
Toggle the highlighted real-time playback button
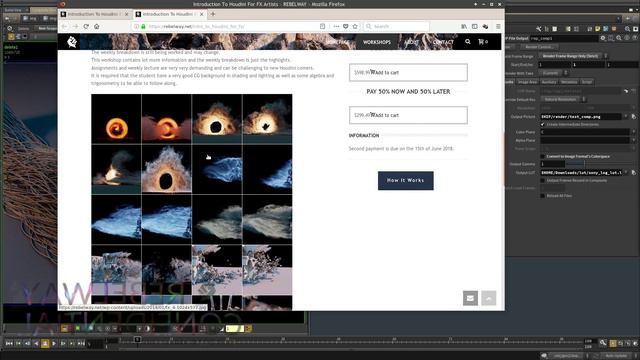[613, 343]
